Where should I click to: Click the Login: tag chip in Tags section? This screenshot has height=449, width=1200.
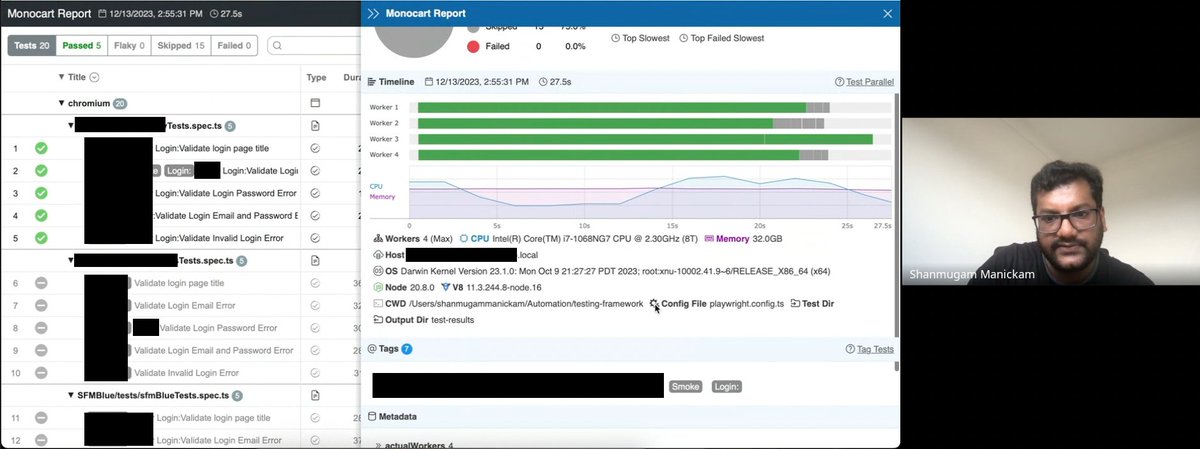click(727, 386)
